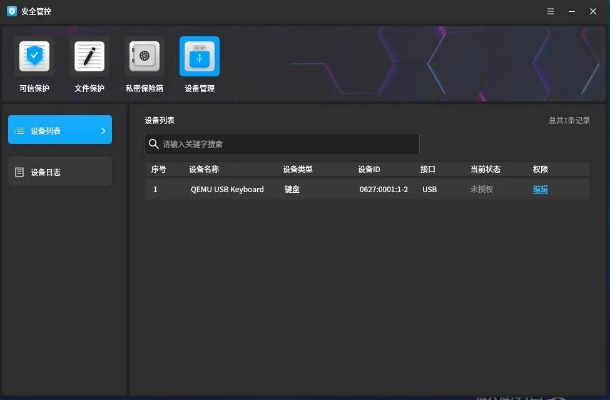
Task: Click the 安全管控 app logo in title bar
Action: pyautogui.click(x=11, y=10)
